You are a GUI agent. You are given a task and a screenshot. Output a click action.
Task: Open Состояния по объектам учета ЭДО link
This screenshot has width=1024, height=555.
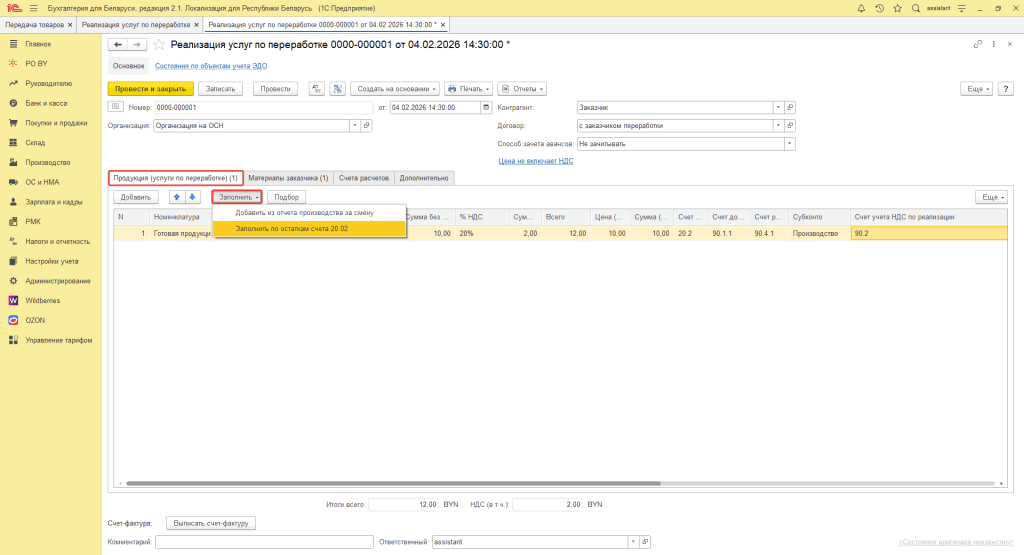[211, 66]
